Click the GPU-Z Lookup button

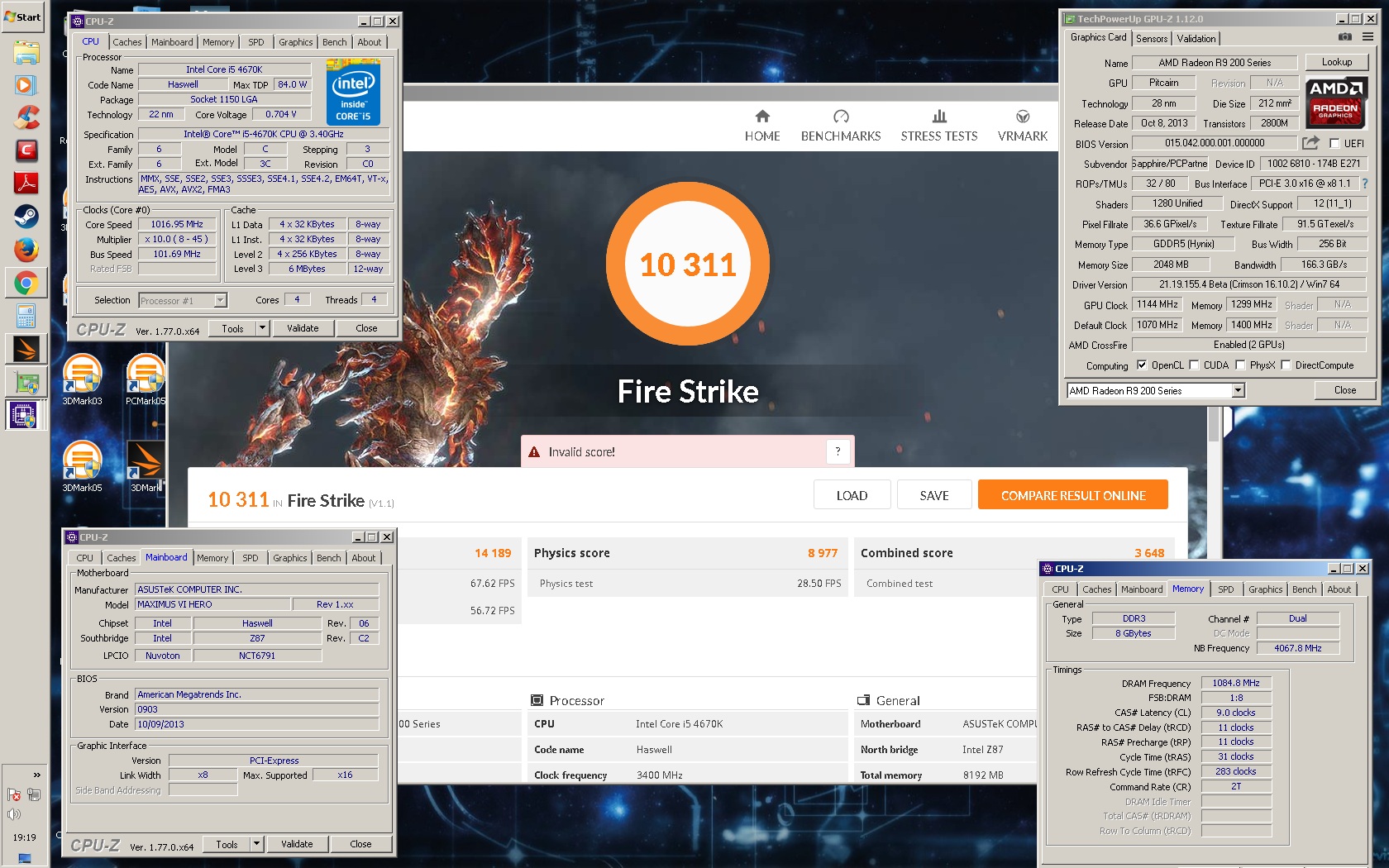[x=1336, y=62]
